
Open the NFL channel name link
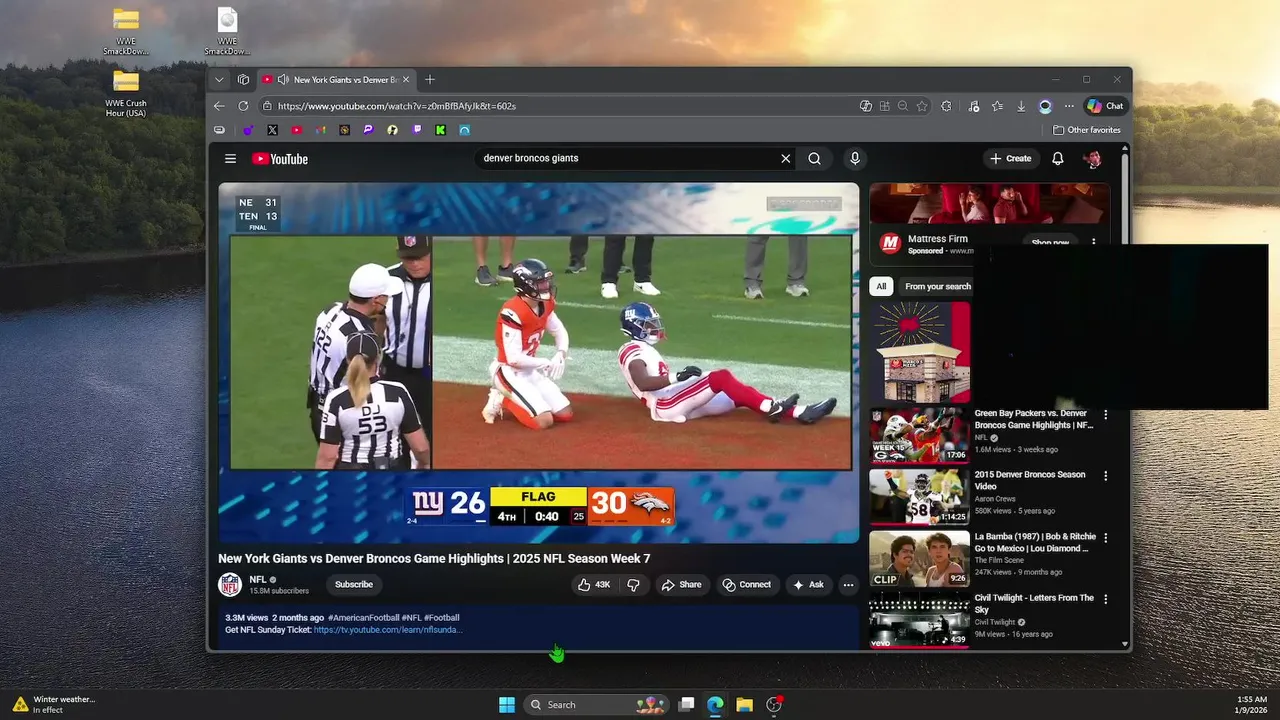pos(258,579)
